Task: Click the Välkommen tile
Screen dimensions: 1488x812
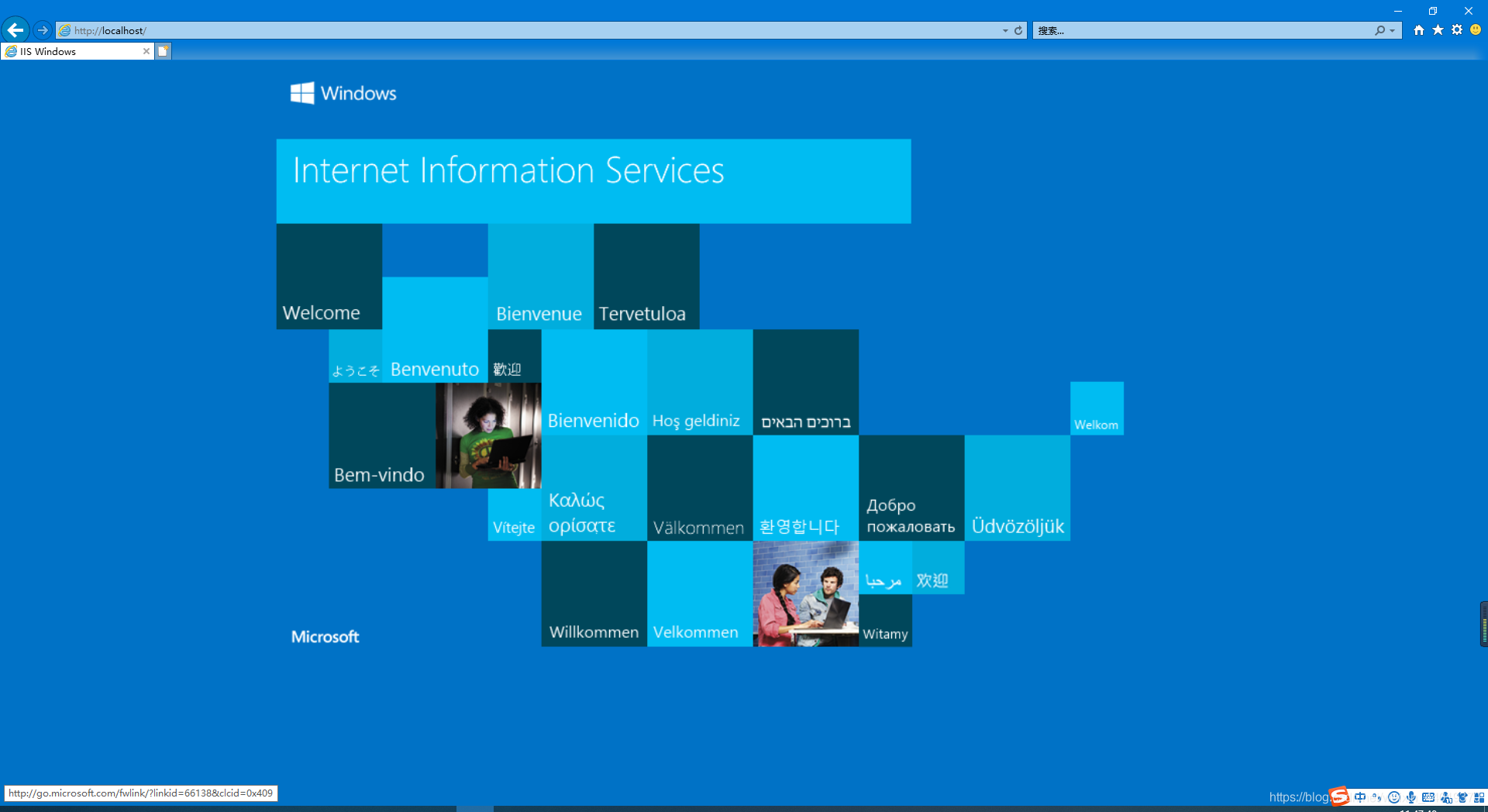Action: 700,488
